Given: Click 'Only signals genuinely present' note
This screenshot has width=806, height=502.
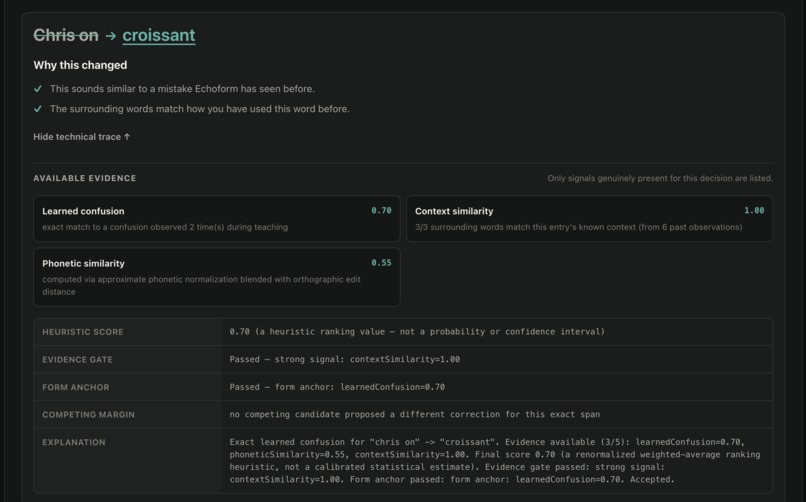Looking at the screenshot, I should pyautogui.click(x=660, y=178).
